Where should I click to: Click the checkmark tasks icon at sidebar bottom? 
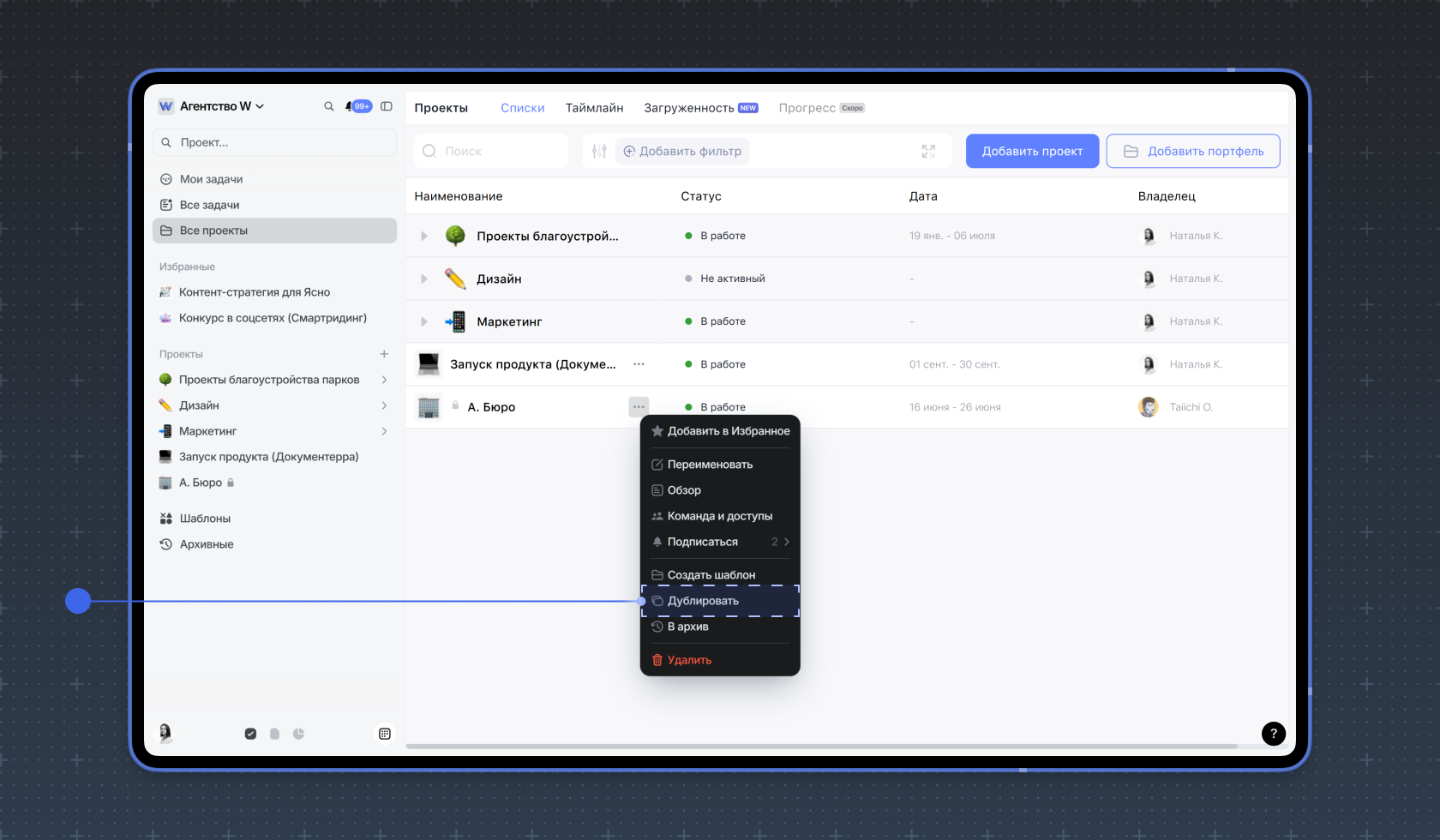pyautogui.click(x=250, y=734)
